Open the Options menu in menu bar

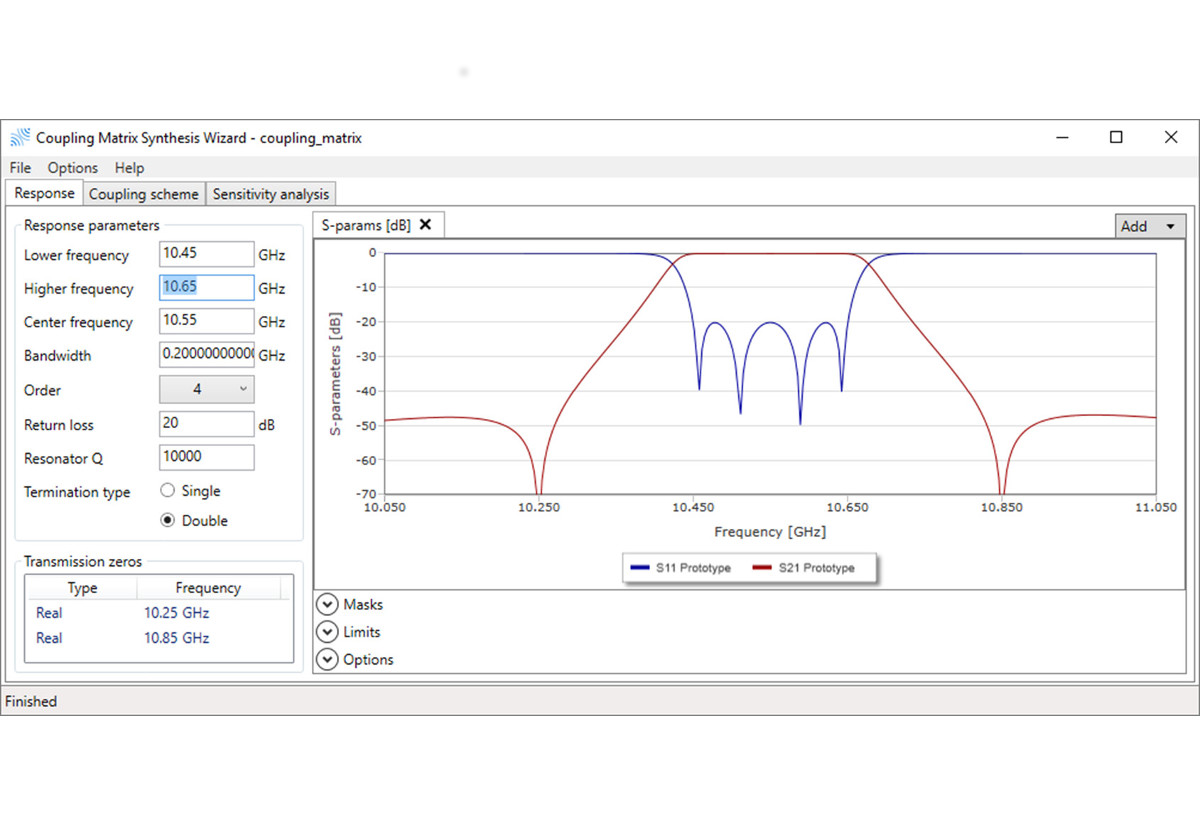73,168
